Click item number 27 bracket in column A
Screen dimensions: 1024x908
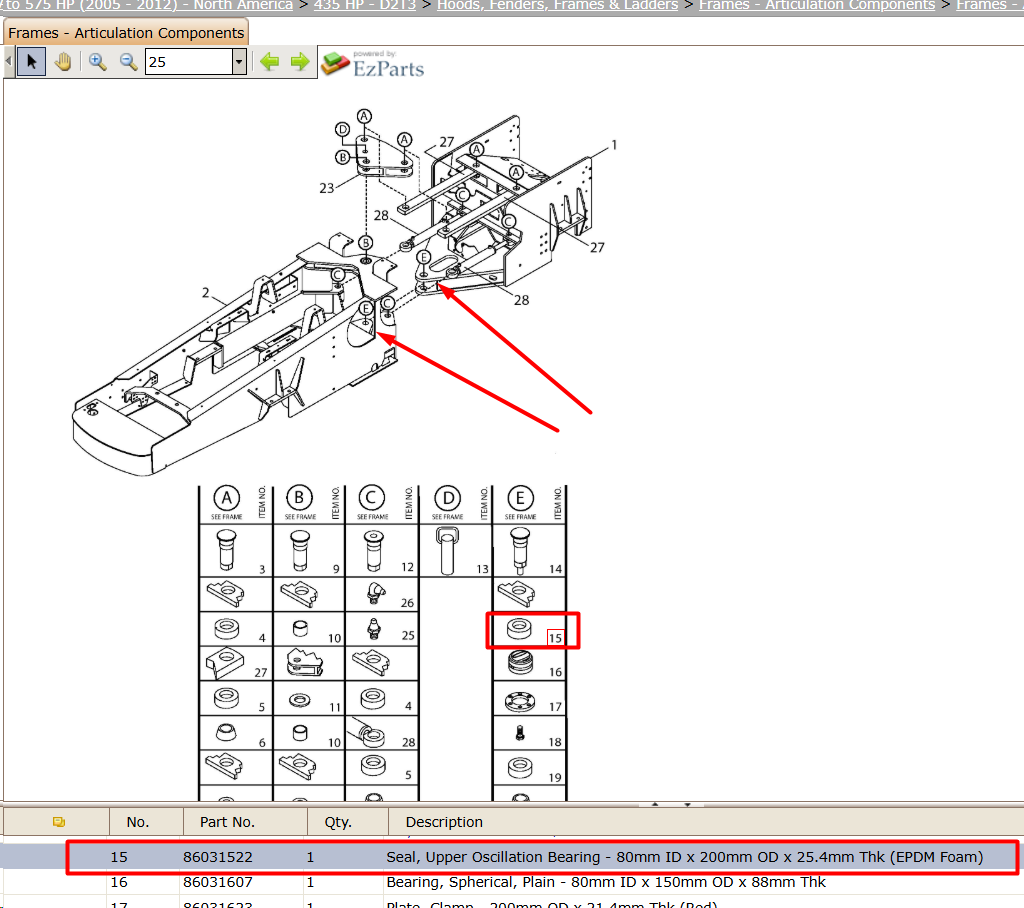pos(224,664)
